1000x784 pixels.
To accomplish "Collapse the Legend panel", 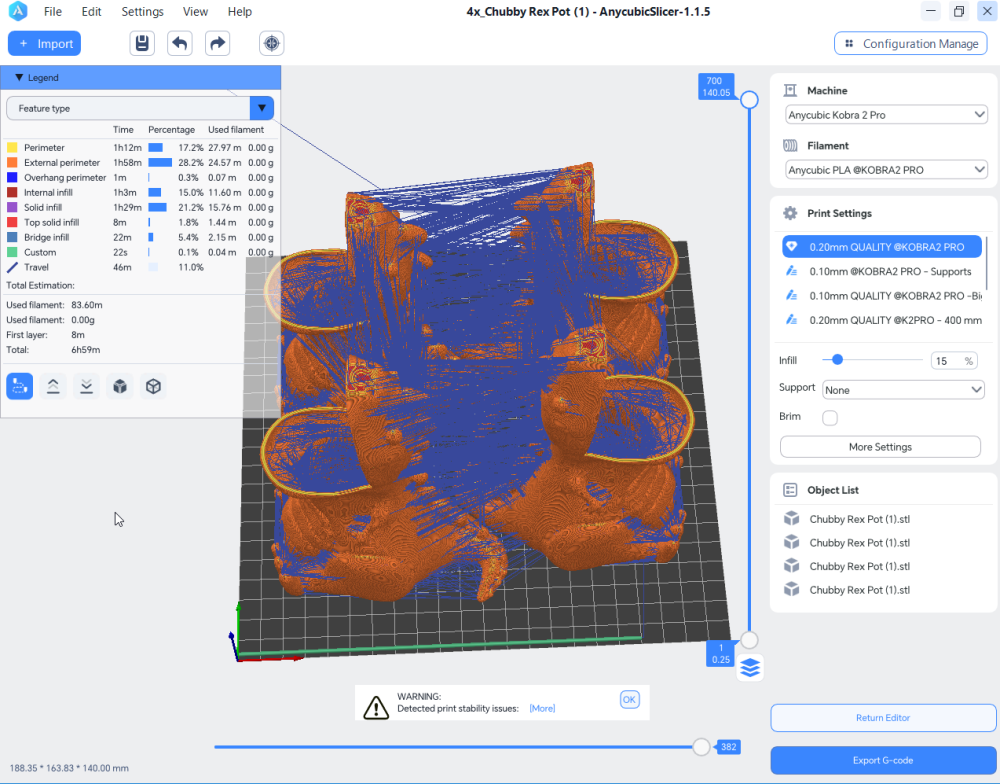I will coord(19,77).
